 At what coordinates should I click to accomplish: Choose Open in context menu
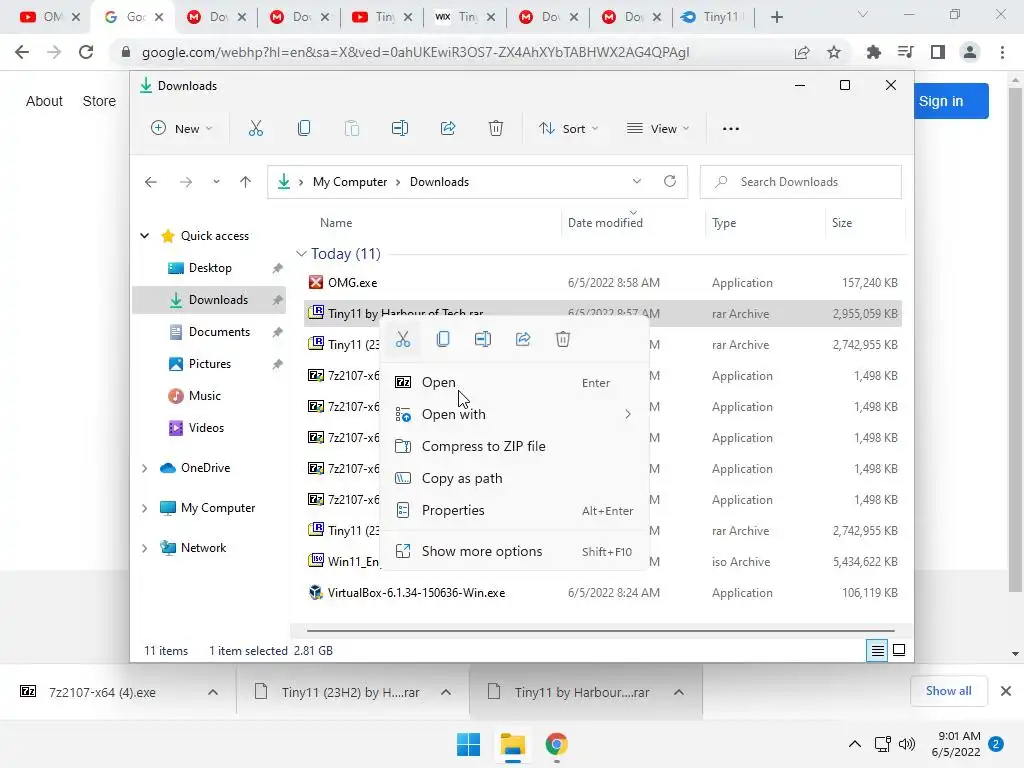pyautogui.click(x=515, y=383)
